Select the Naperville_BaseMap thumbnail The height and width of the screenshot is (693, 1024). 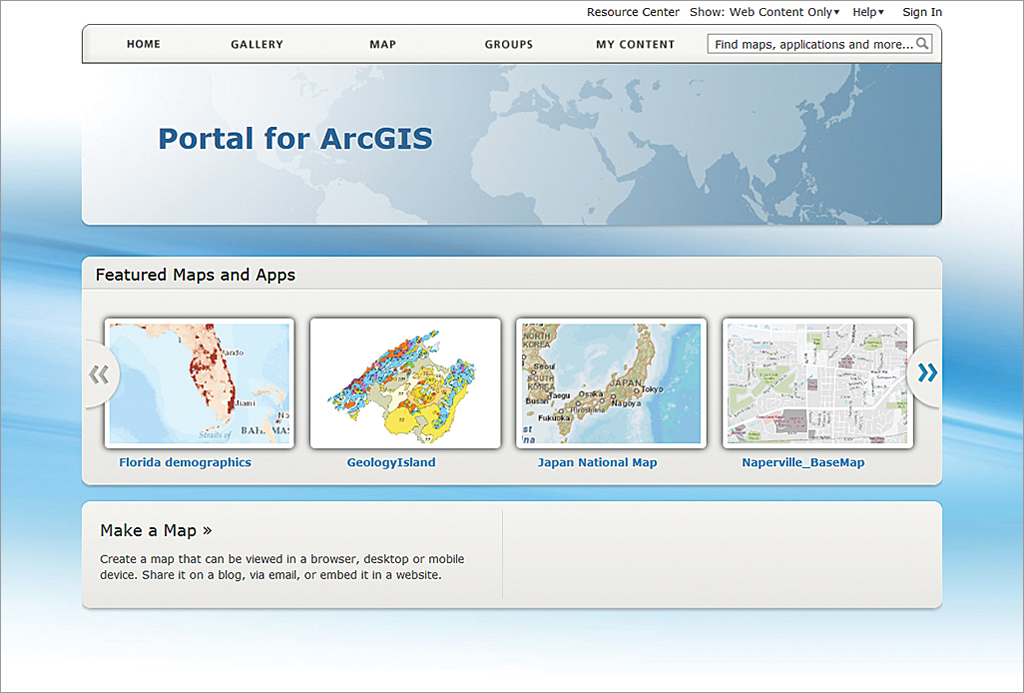coord(818,383)
